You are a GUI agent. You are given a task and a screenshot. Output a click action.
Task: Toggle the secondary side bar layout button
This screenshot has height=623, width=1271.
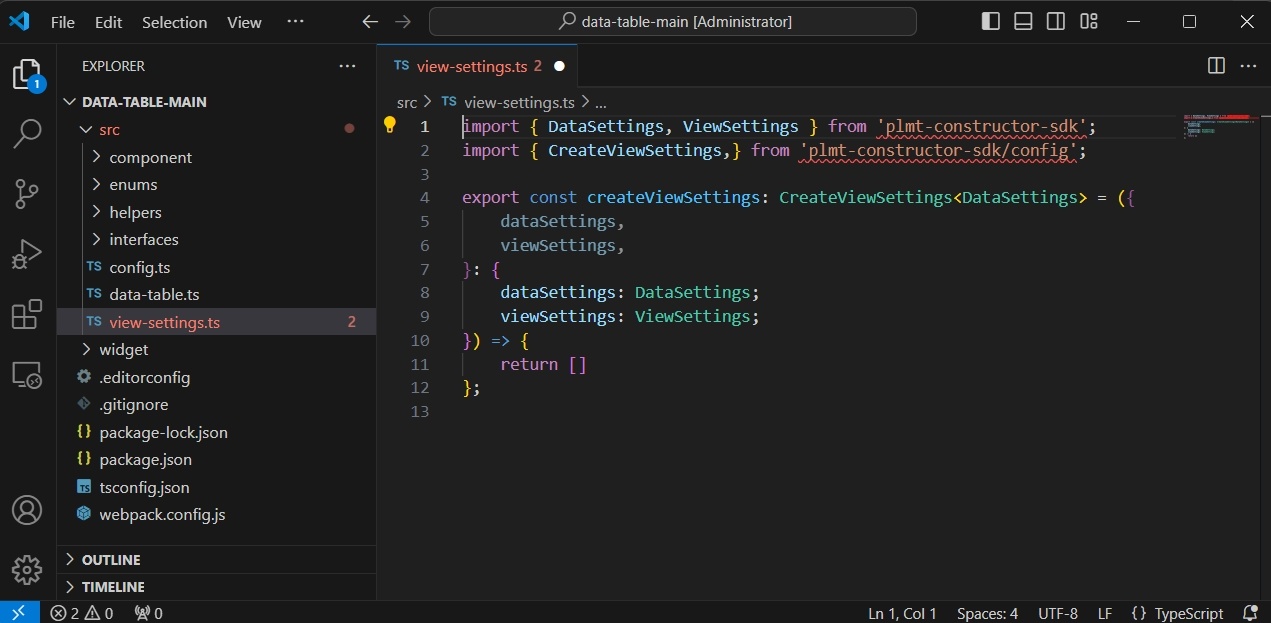tap(1056, 21)
